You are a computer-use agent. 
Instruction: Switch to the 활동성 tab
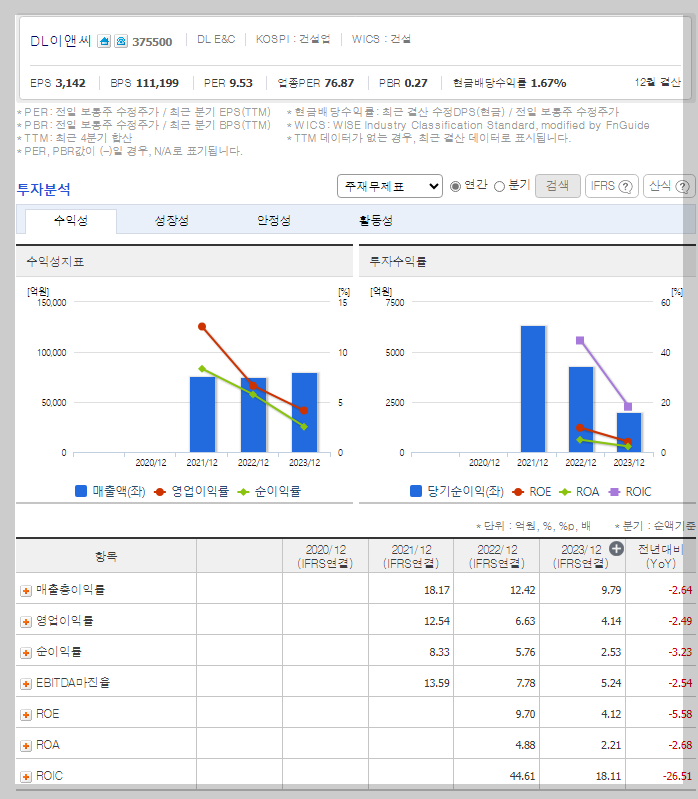(375, 221)
